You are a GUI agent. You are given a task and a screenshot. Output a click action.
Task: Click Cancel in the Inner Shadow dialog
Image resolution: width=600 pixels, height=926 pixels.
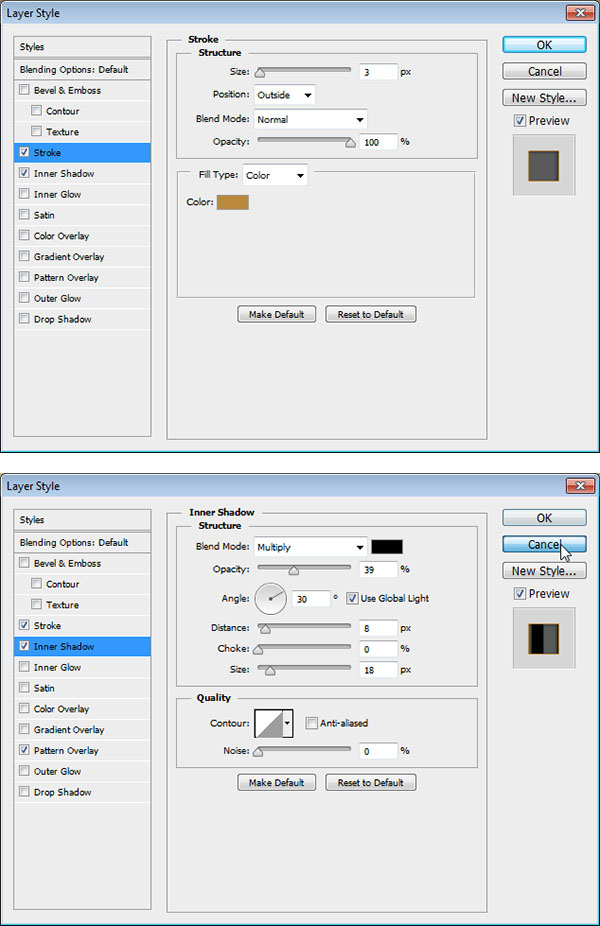point(544,544)
